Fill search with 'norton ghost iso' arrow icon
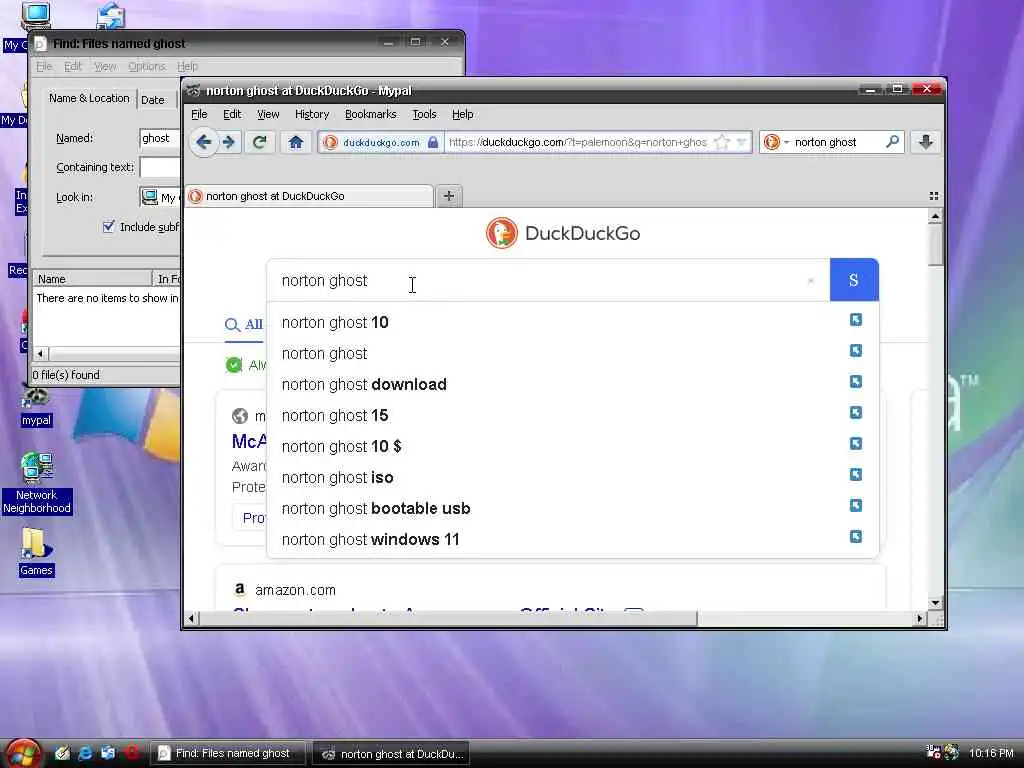 tap(856, 475)
